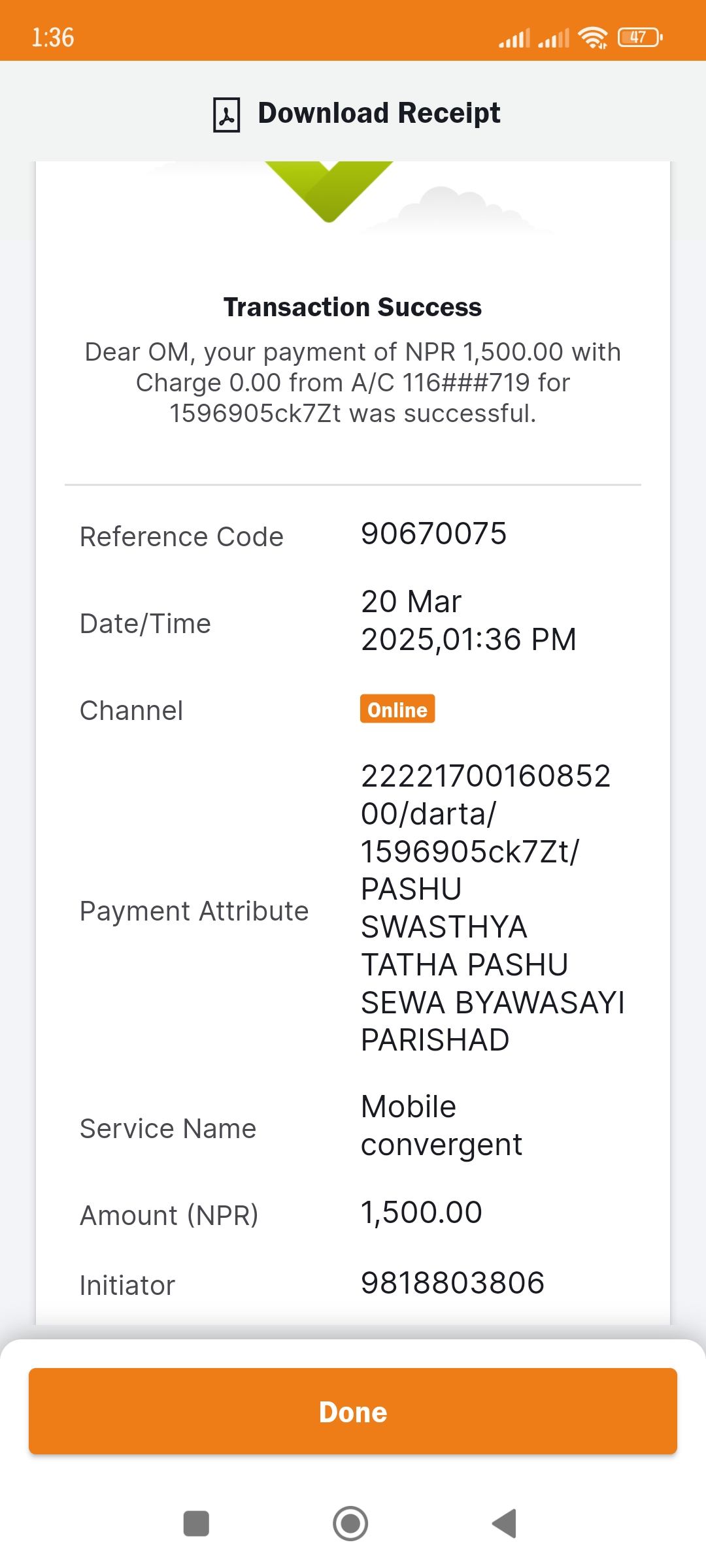Tap the amount value 1,500.00
Viewport: 706px width, 1568px height.
pyautogui.click(x=422, y=1213)
